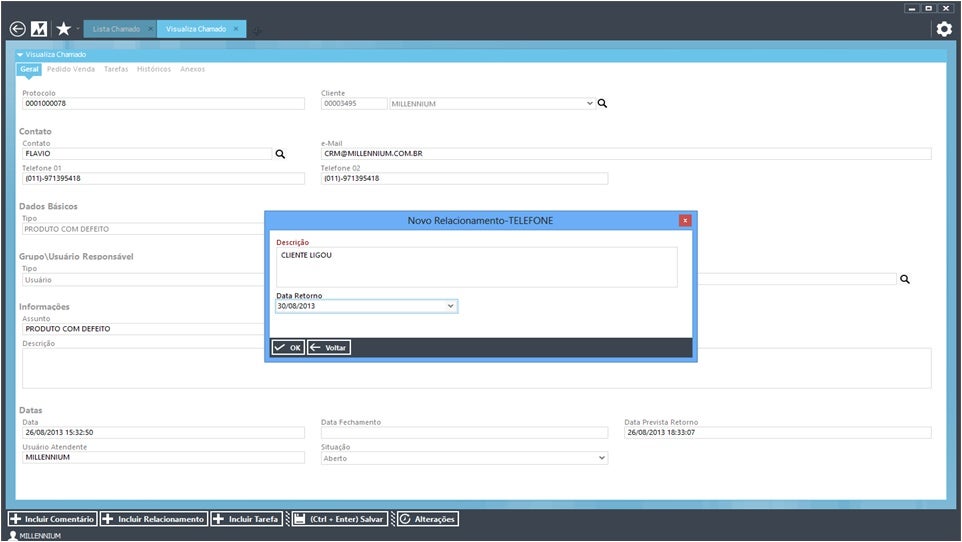Open the Cliente MILLENNIUM dropdown arrow
This screenshot has height=542, width=962.
589,103
